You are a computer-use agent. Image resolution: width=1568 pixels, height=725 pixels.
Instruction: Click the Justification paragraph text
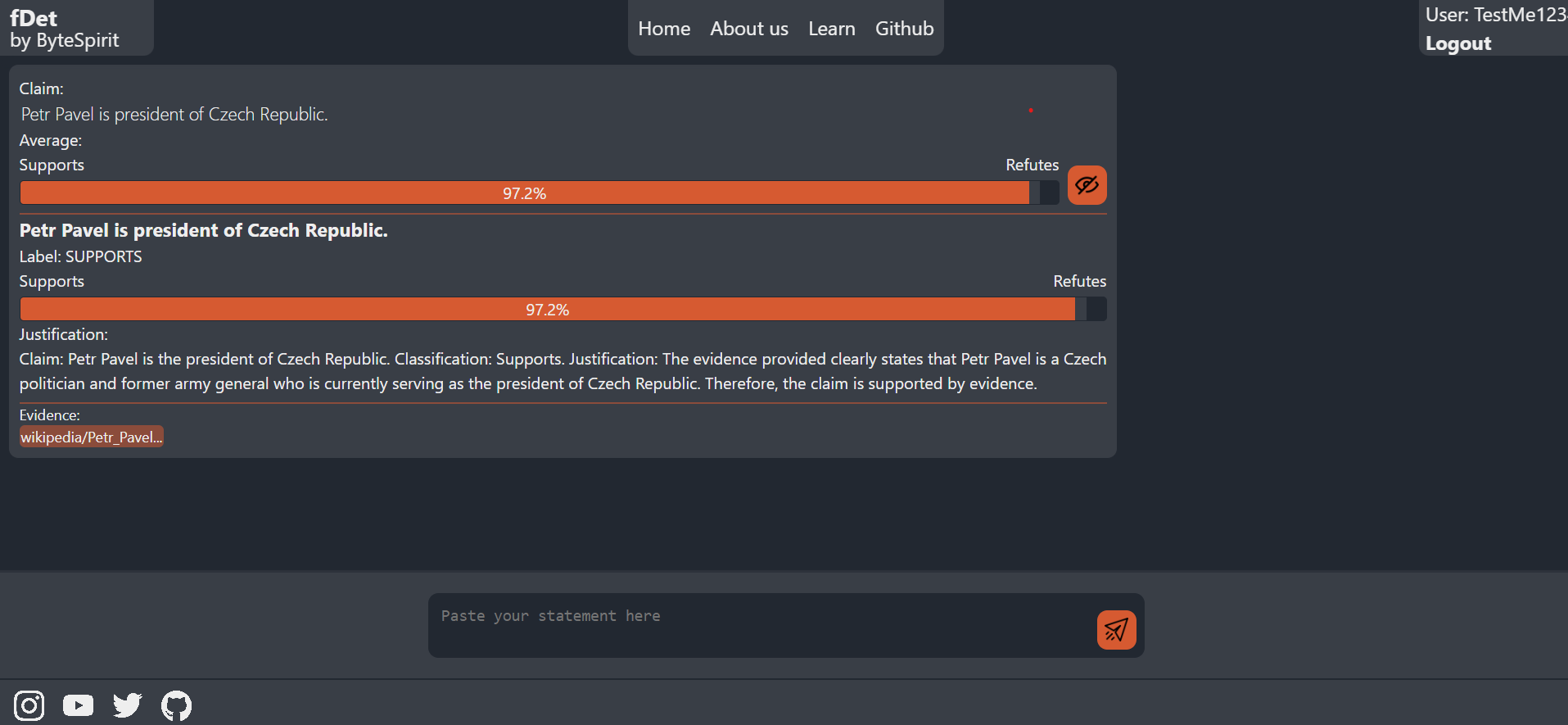(562, 371)
